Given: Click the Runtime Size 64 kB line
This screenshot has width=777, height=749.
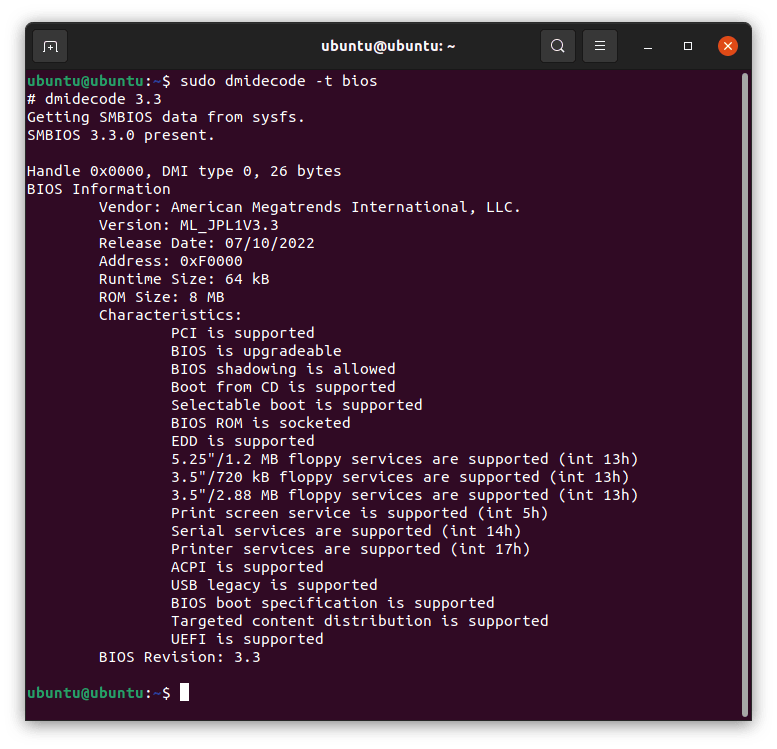Looking at the screenshot, I should (184, 279).
